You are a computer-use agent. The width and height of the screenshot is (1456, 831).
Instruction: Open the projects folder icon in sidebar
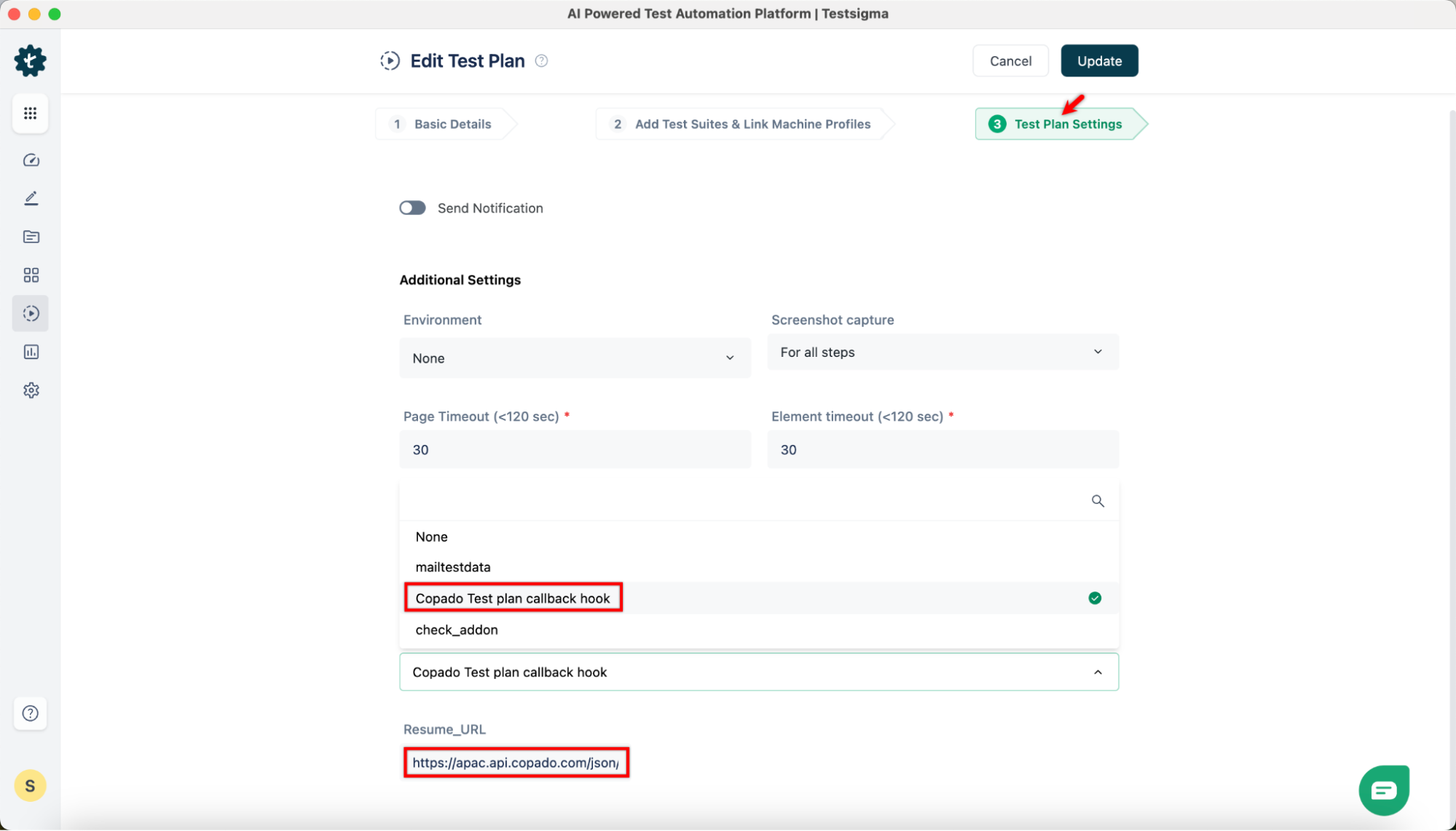click(30, 237)
